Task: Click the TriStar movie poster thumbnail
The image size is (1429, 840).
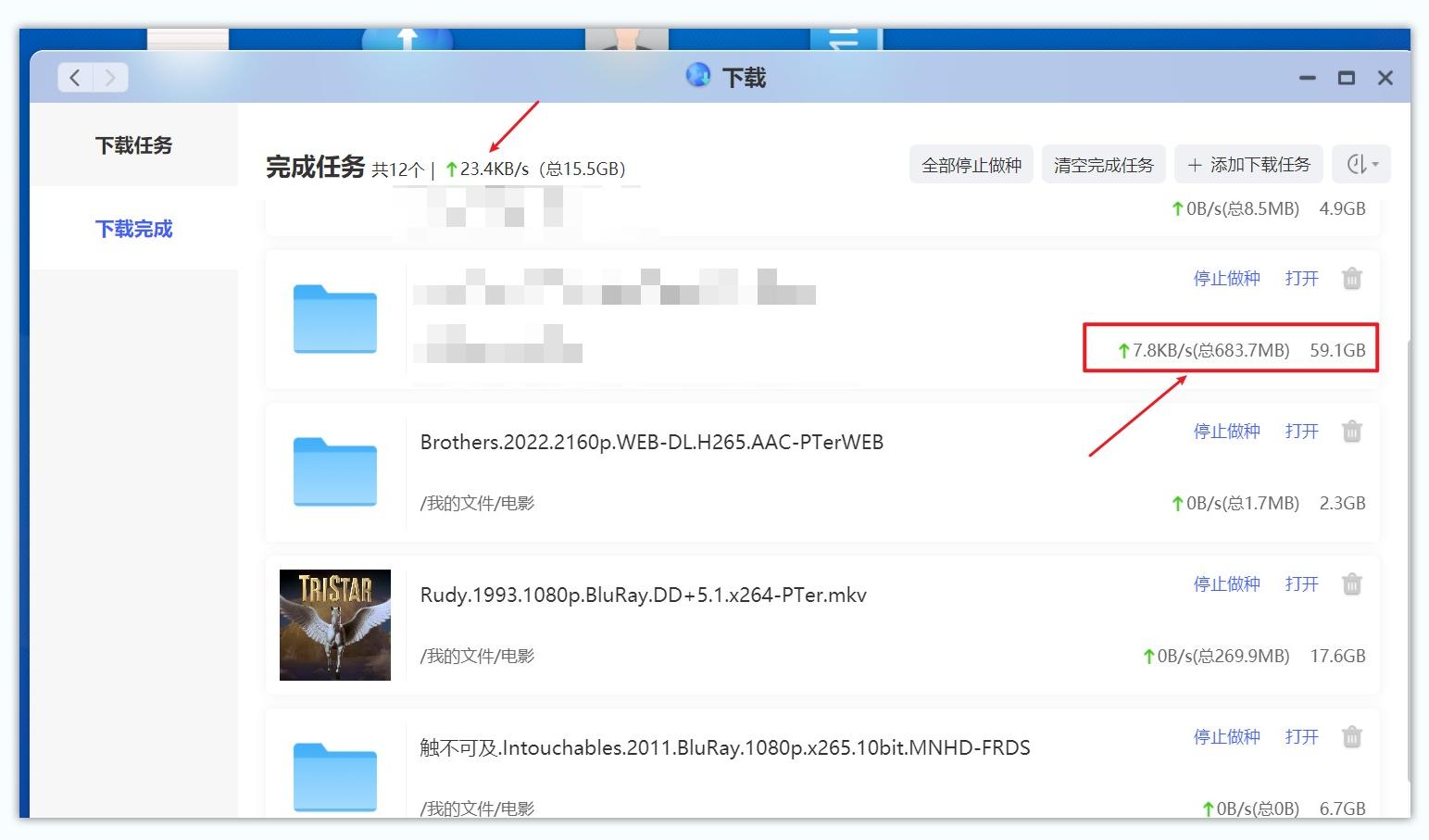Action: (x=335, y=625)
